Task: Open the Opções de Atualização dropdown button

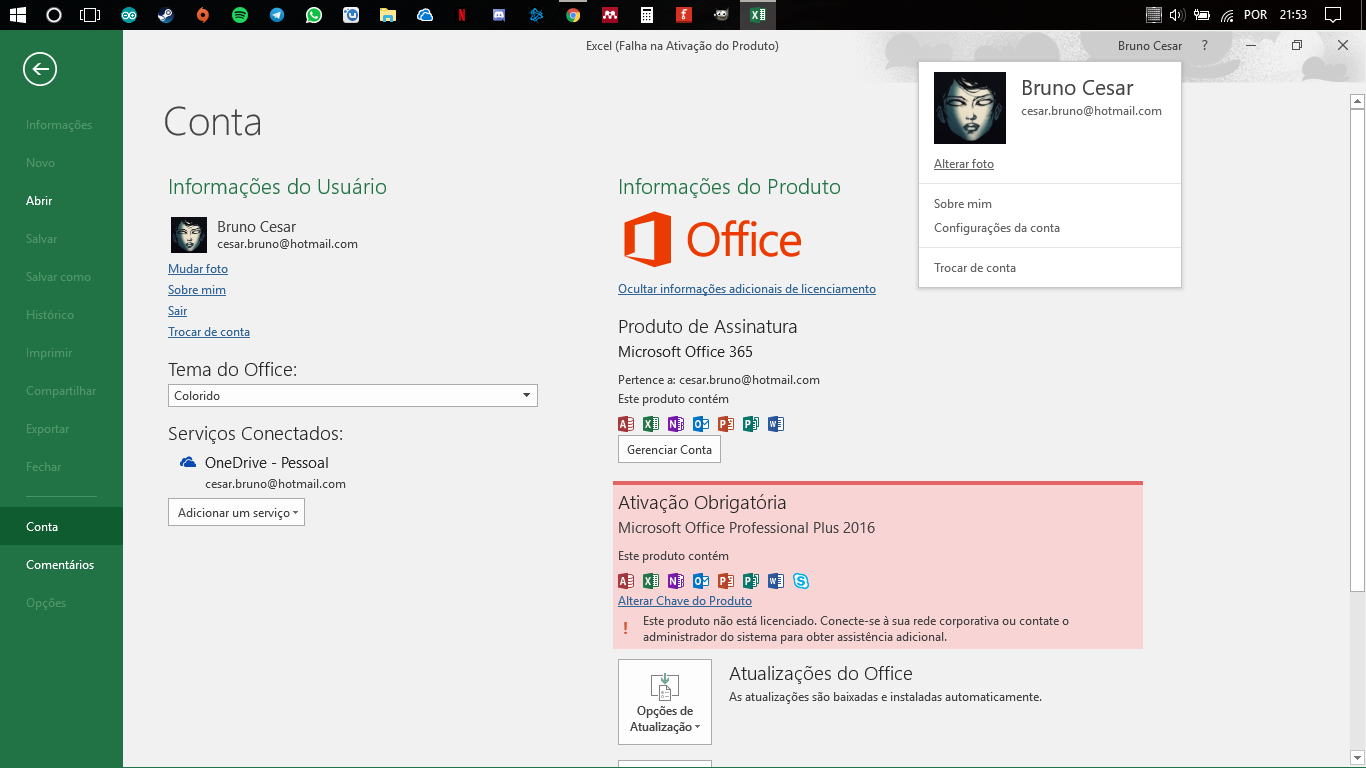Action: pos(665,702)
